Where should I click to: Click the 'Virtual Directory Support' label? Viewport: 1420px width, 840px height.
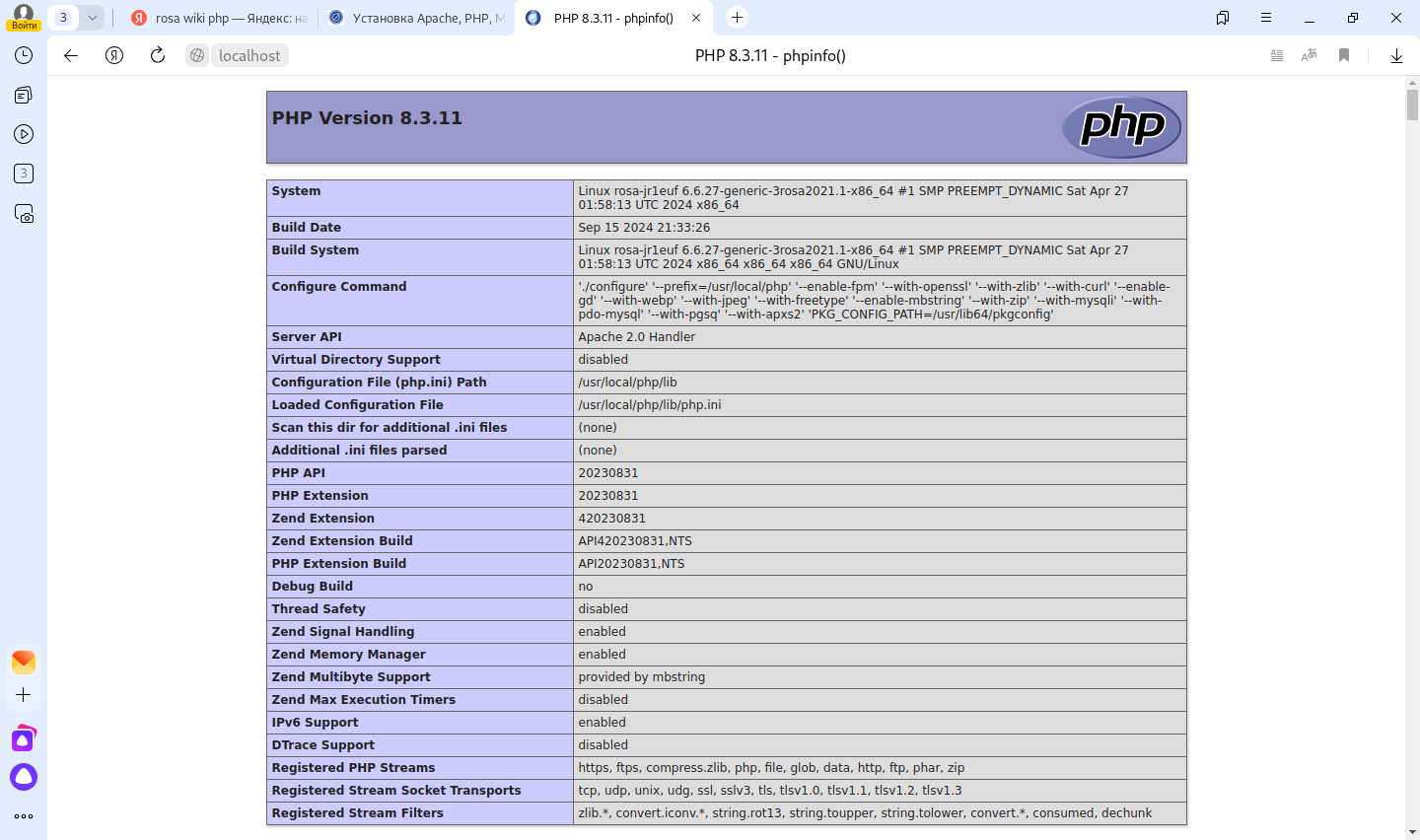[x=356, y=360]
